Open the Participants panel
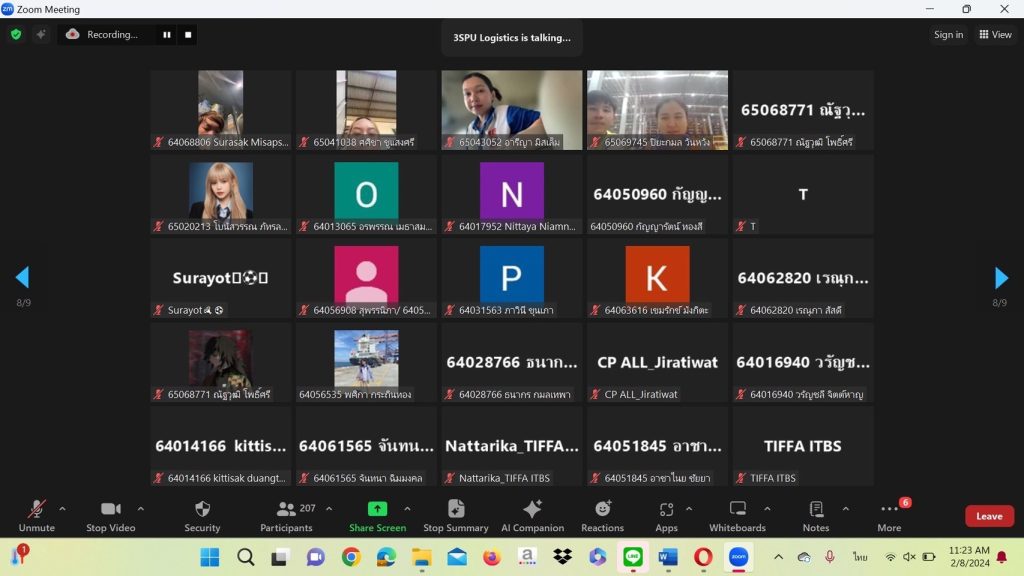Viewport: 1024px width, 576px height. (x=287, y=515)
